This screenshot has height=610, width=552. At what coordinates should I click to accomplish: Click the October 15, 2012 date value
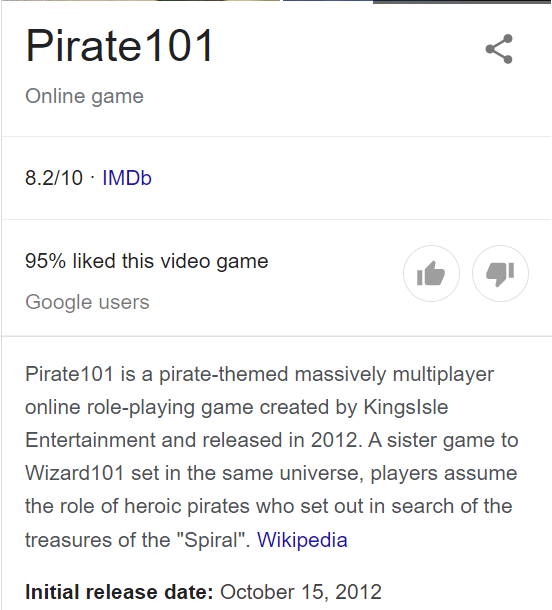(301, 592)
